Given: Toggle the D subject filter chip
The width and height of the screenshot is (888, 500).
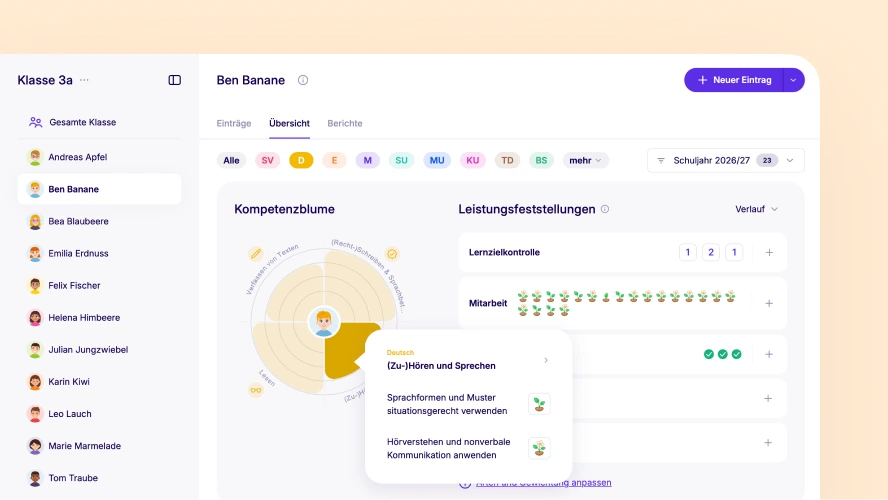Looking at the screenshot, I should point(301,160).
